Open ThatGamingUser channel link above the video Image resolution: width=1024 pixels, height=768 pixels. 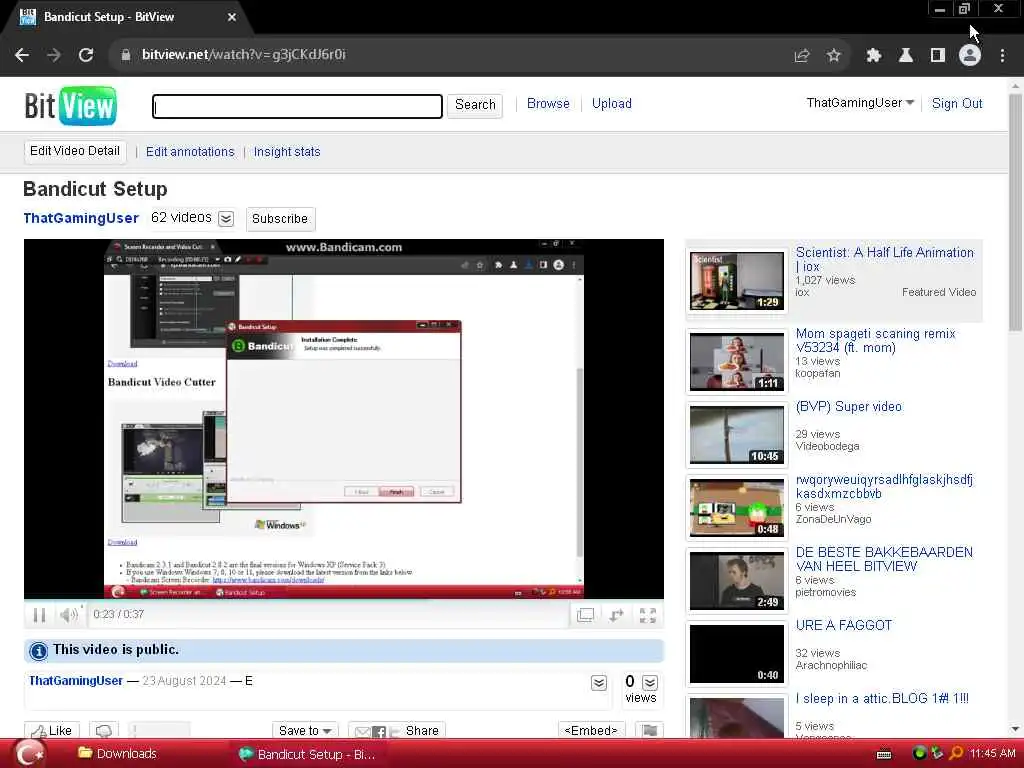coord(81,218)
